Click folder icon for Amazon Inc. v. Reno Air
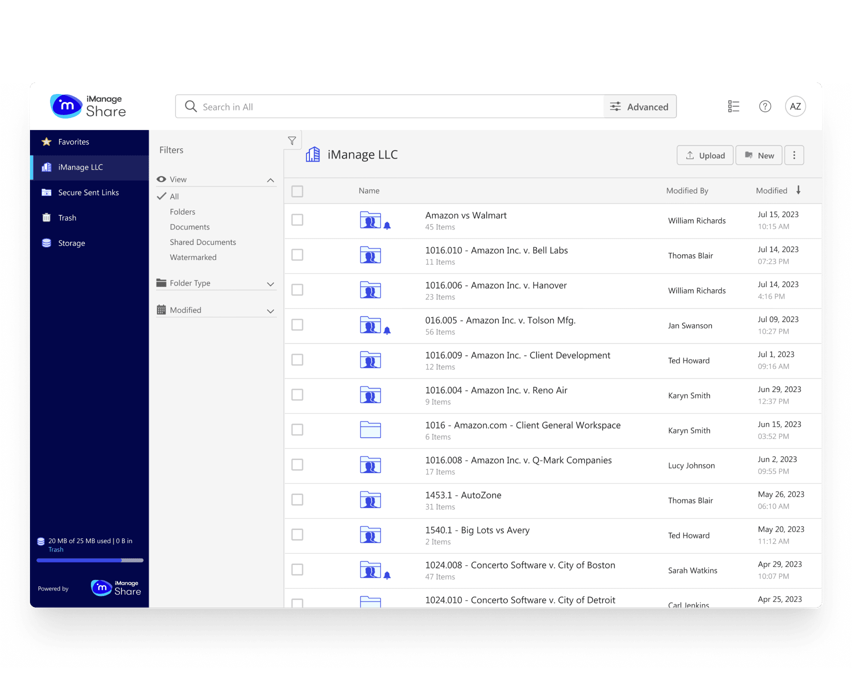 point(370,395)
